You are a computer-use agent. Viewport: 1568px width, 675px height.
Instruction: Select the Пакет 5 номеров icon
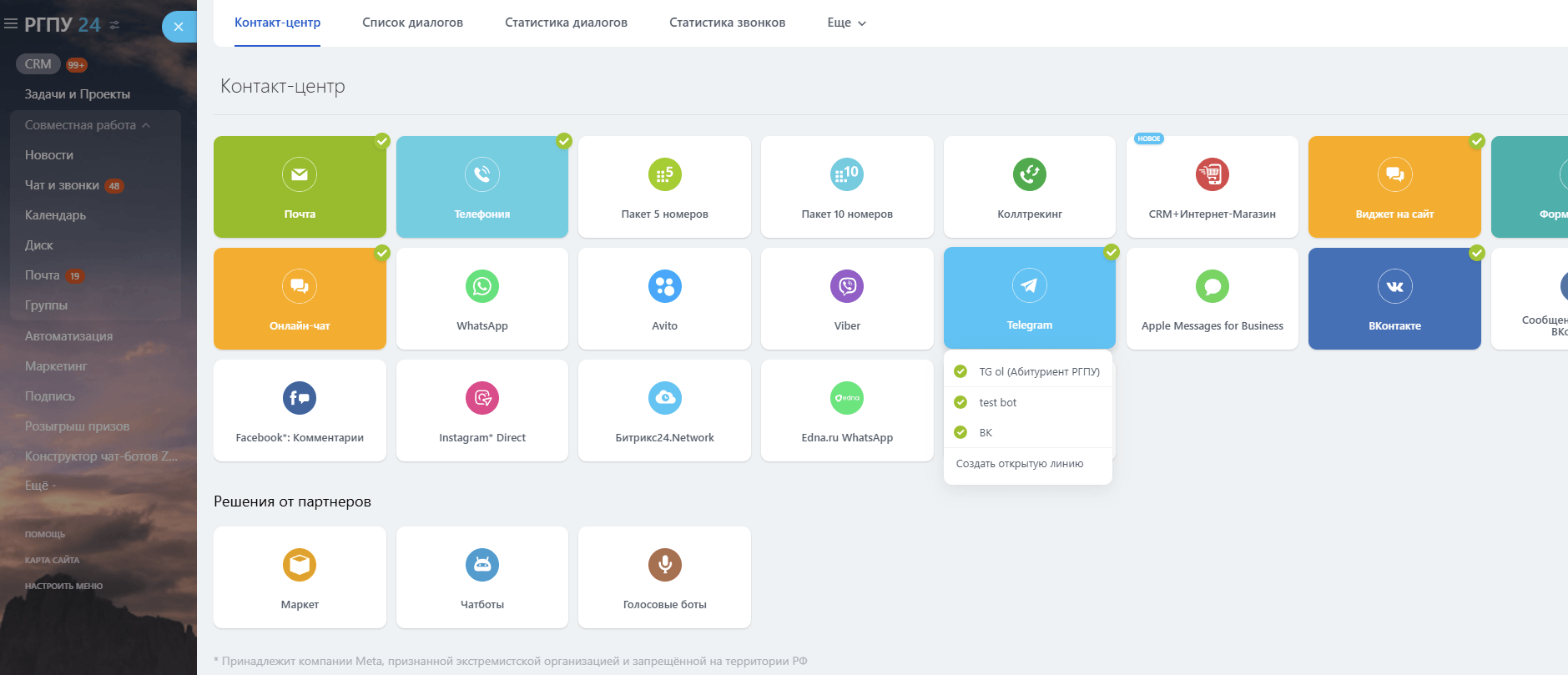(665, 174)
